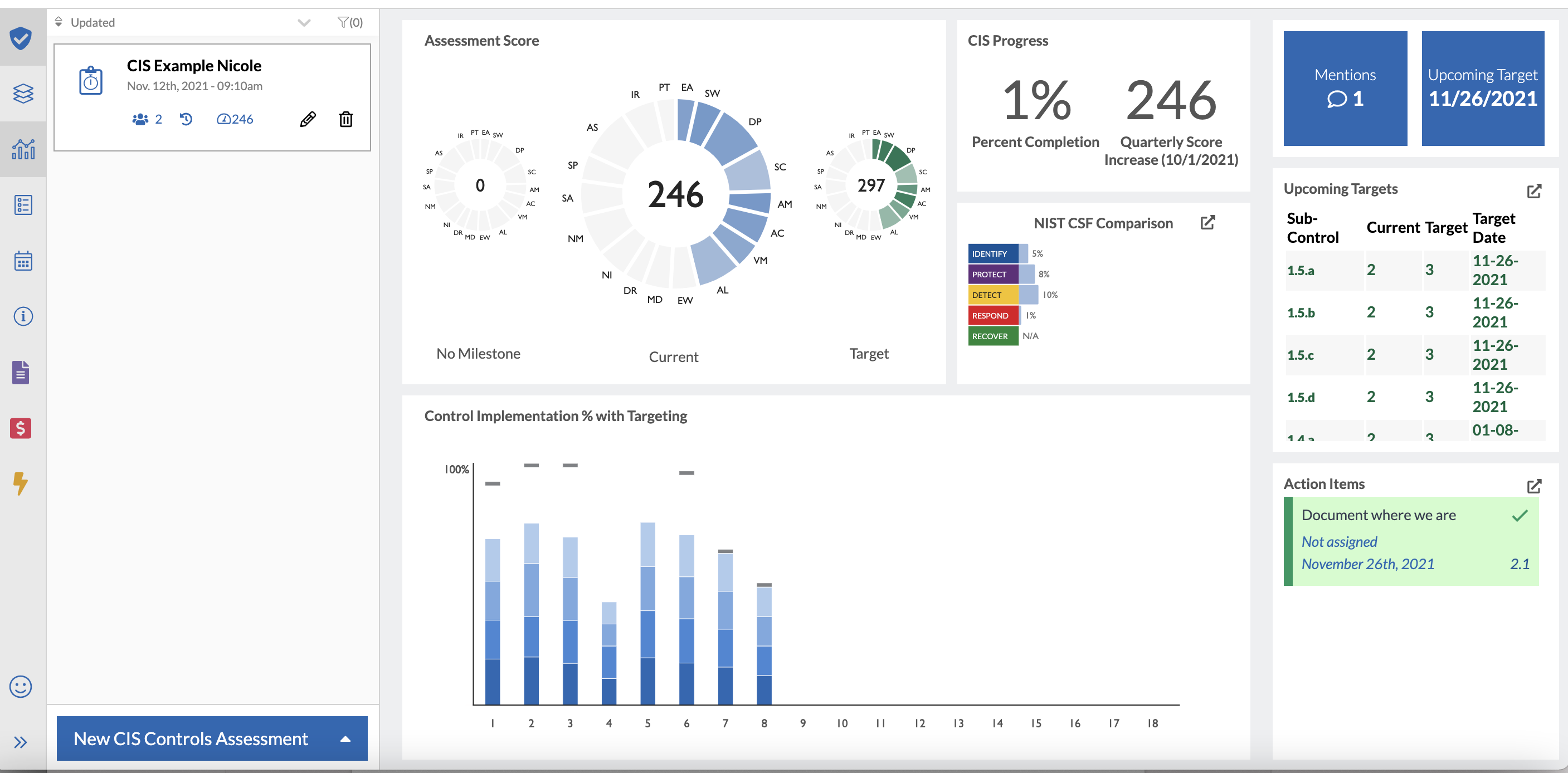Open the lightning bolt sidebar icon
Image resolution: width=1568 pixels, height=773 pixels.
click(x=20, y=484)
